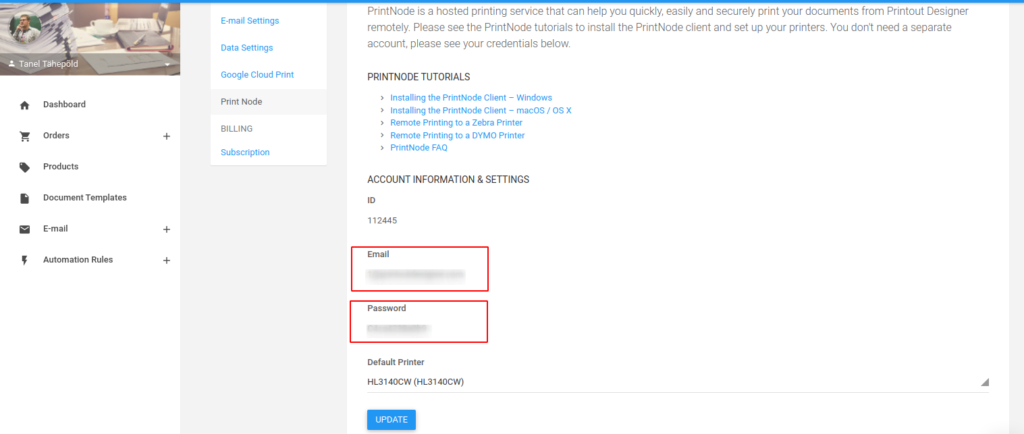Click the Dashboard home icon
1024x434 pixels.
pos(25,105)
